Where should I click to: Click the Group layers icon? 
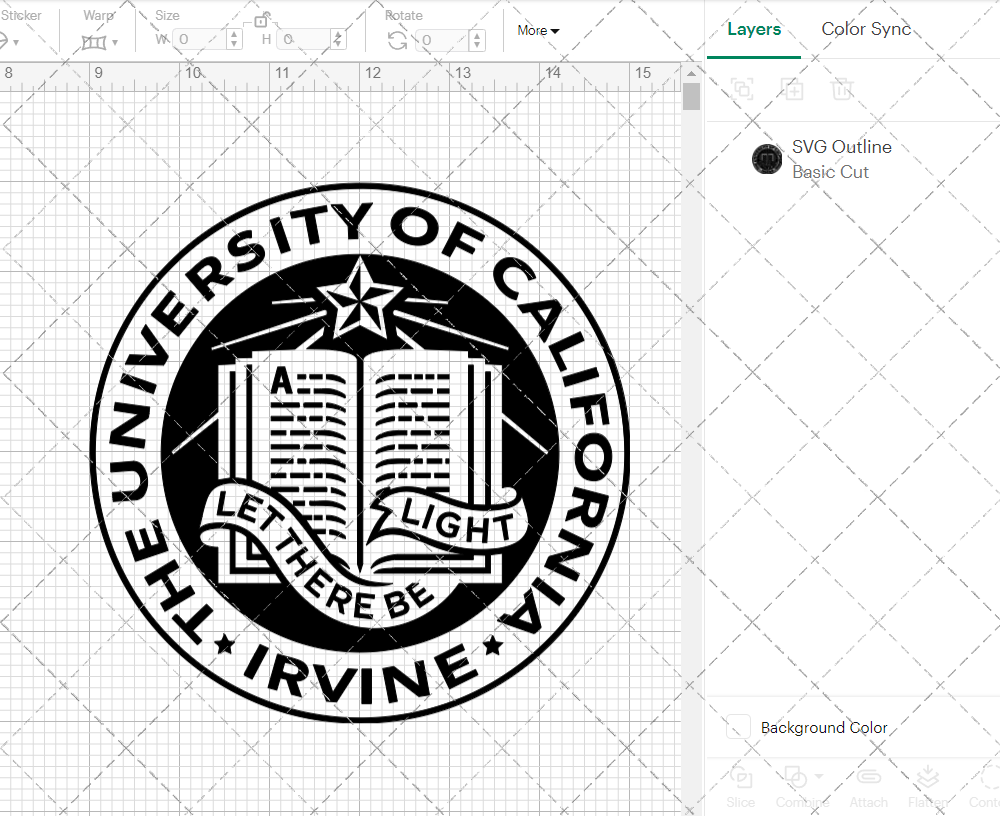click(x=743, y=90)
